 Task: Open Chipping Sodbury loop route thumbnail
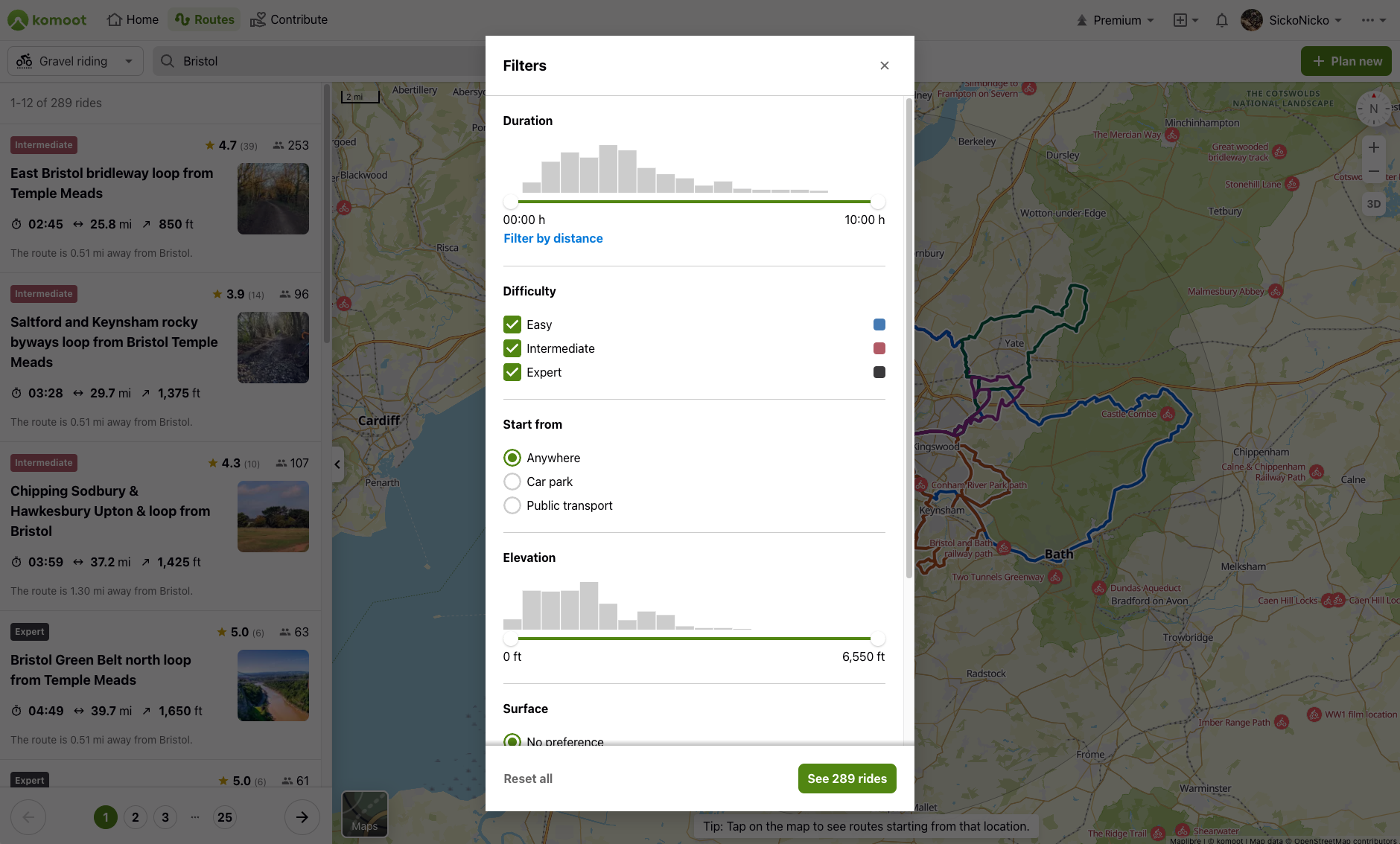(x=273, y=517)
